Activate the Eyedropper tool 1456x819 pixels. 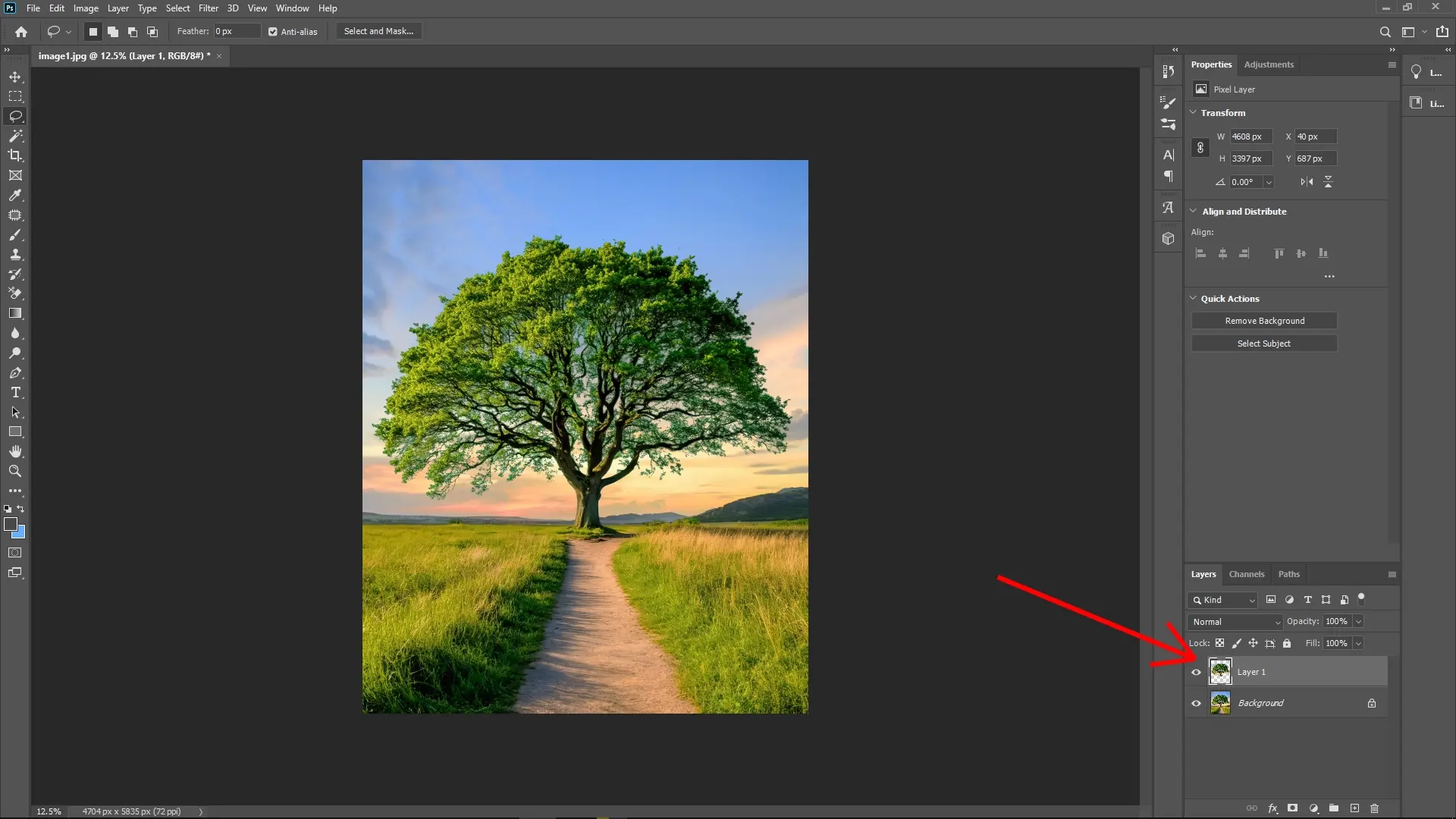pos(15,196)
